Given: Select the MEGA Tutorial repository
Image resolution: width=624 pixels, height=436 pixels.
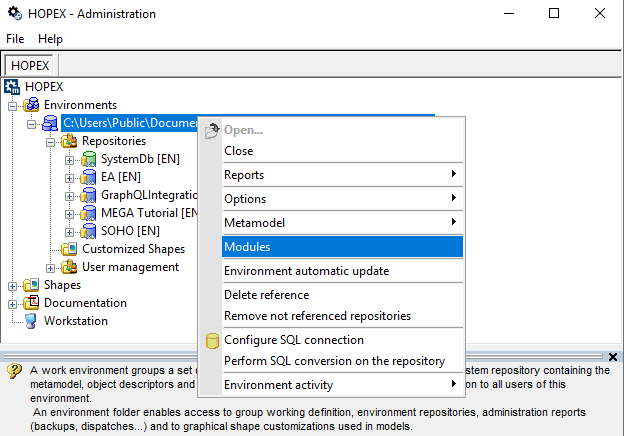Looking at the screenshot, I should click(140, 213).
